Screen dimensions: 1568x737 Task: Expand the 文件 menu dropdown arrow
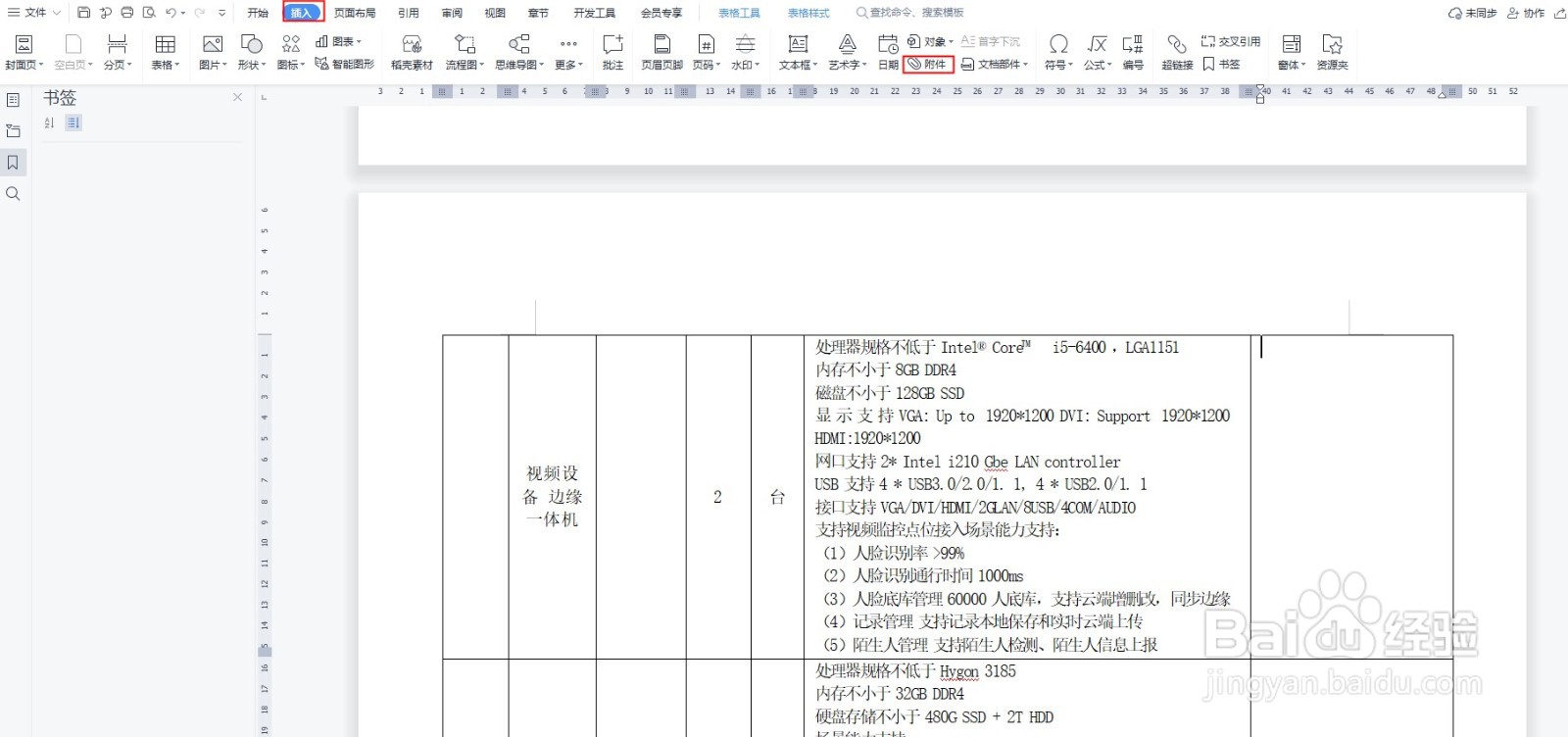click(56, 13)
